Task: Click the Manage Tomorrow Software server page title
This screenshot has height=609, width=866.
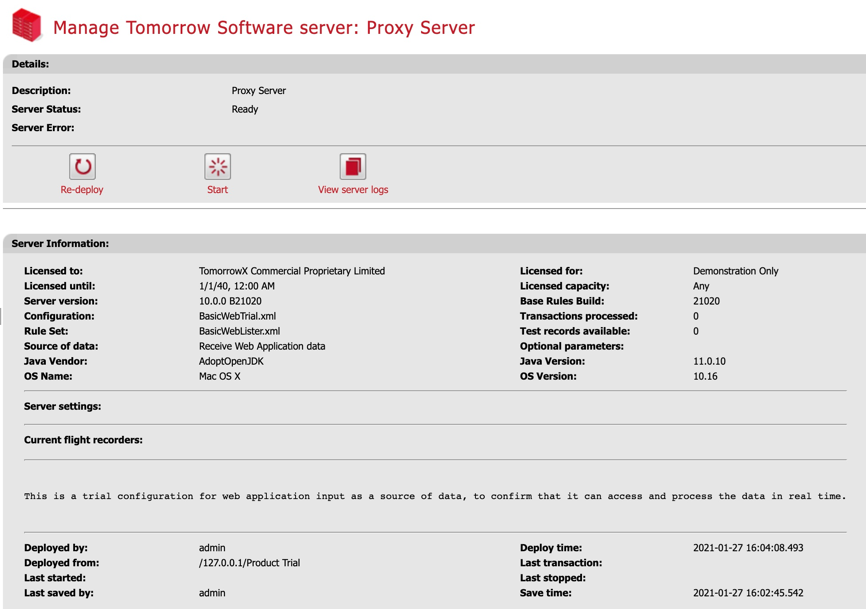Action: coord(264,27)
